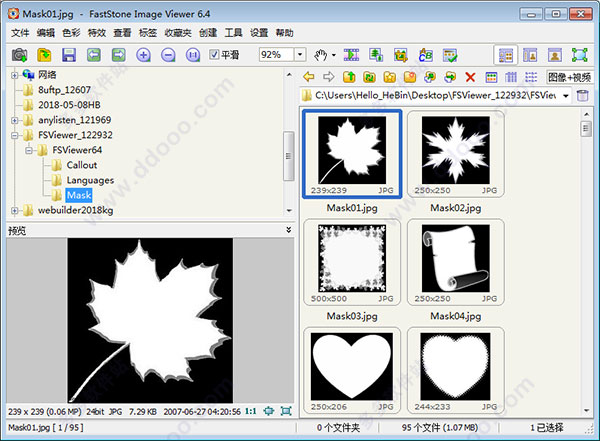The height and width of the screenshot is (441, 600).
Task: Click the favorites star folder icon
Action: pyautogui.click(x=390, y=77)
